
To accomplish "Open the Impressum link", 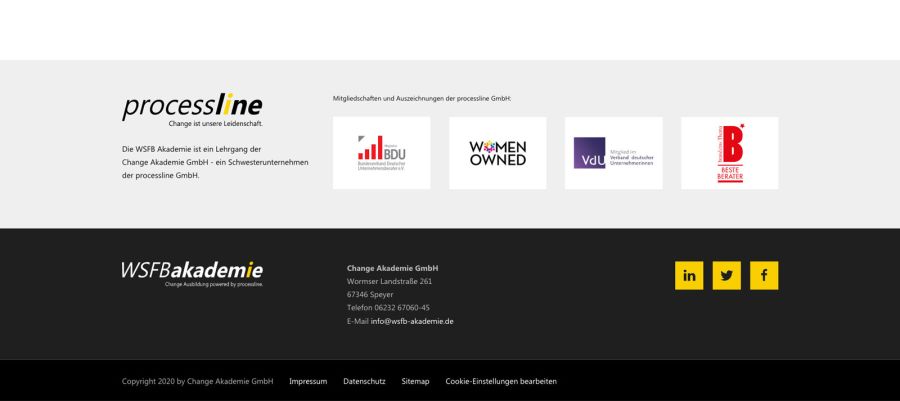I will (x=308, y=381).
